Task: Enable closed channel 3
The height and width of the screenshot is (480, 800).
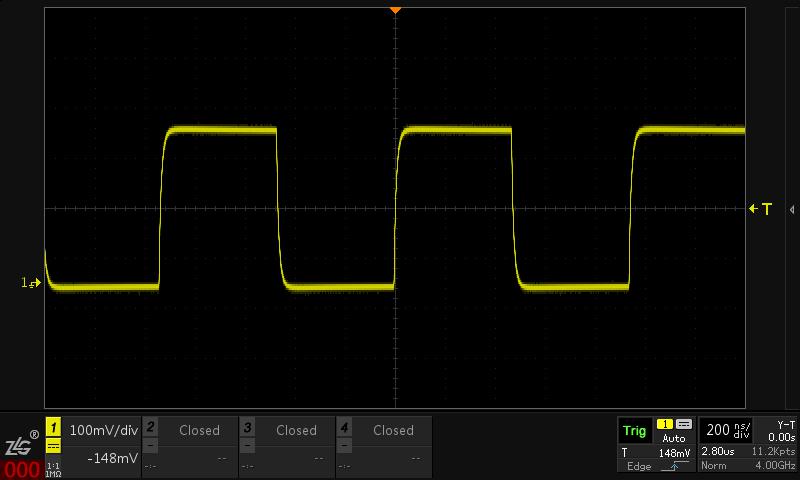Action: coord(287,431)
